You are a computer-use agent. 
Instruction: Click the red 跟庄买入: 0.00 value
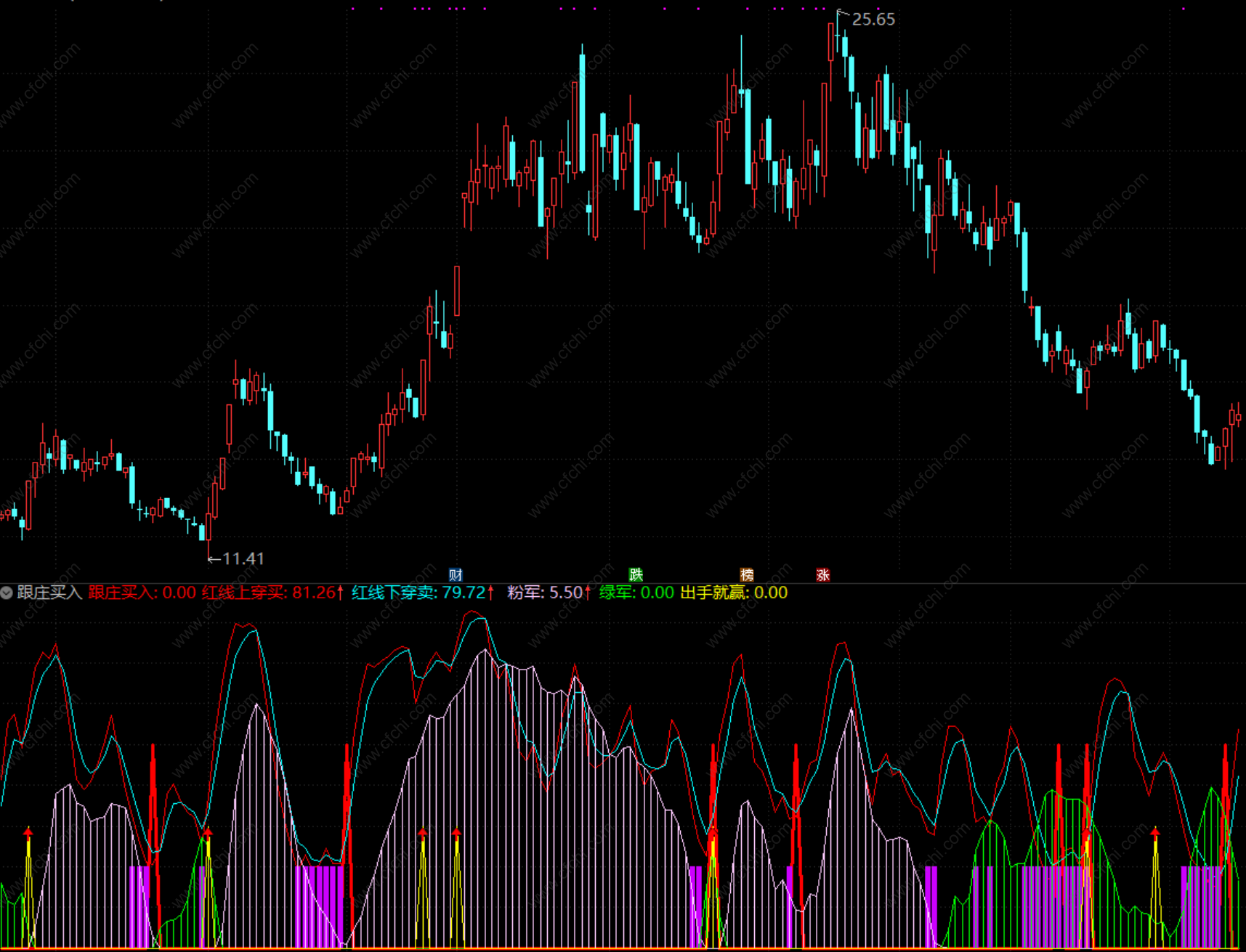pos(142,593)
